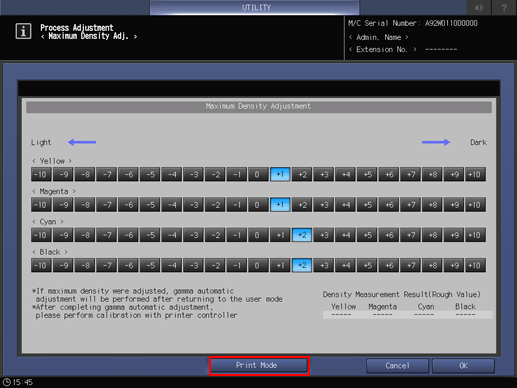Click Density Measurement Result(Rough Value) heading
This screenshot has height=388, width=517.
(402, 294)
